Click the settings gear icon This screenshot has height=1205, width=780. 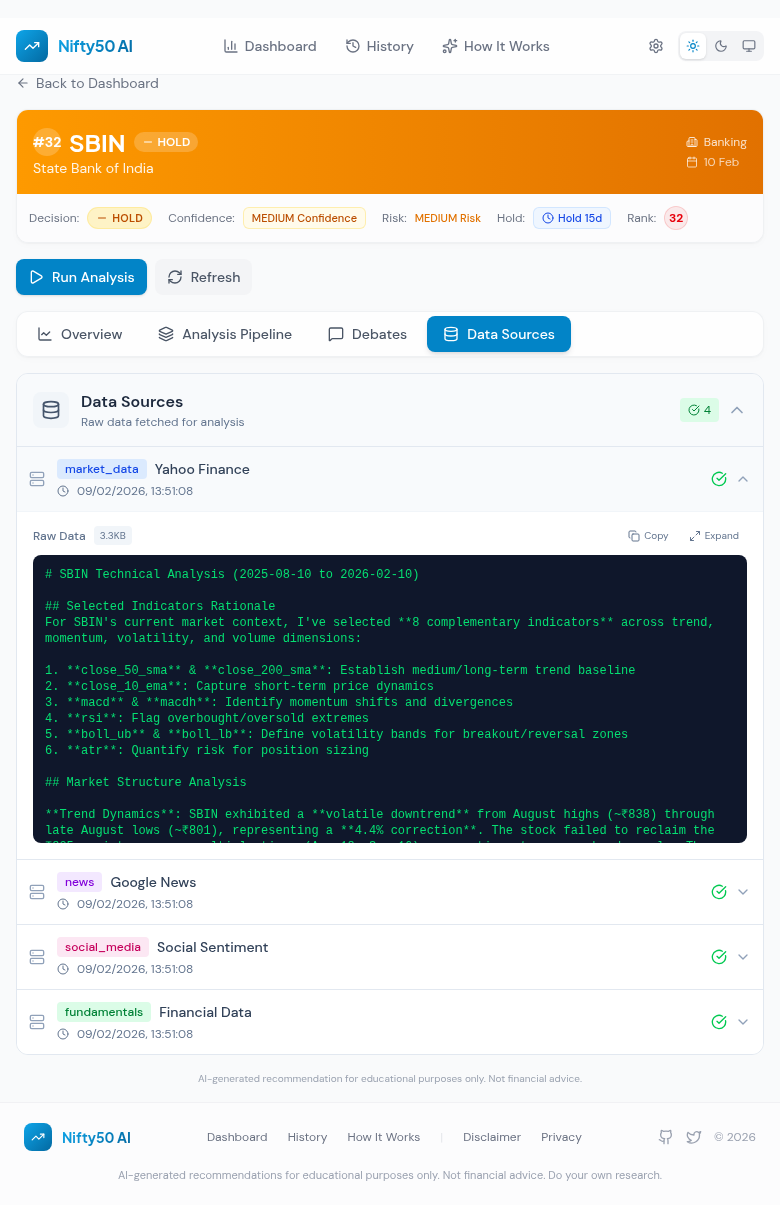(x=656, y=46)
